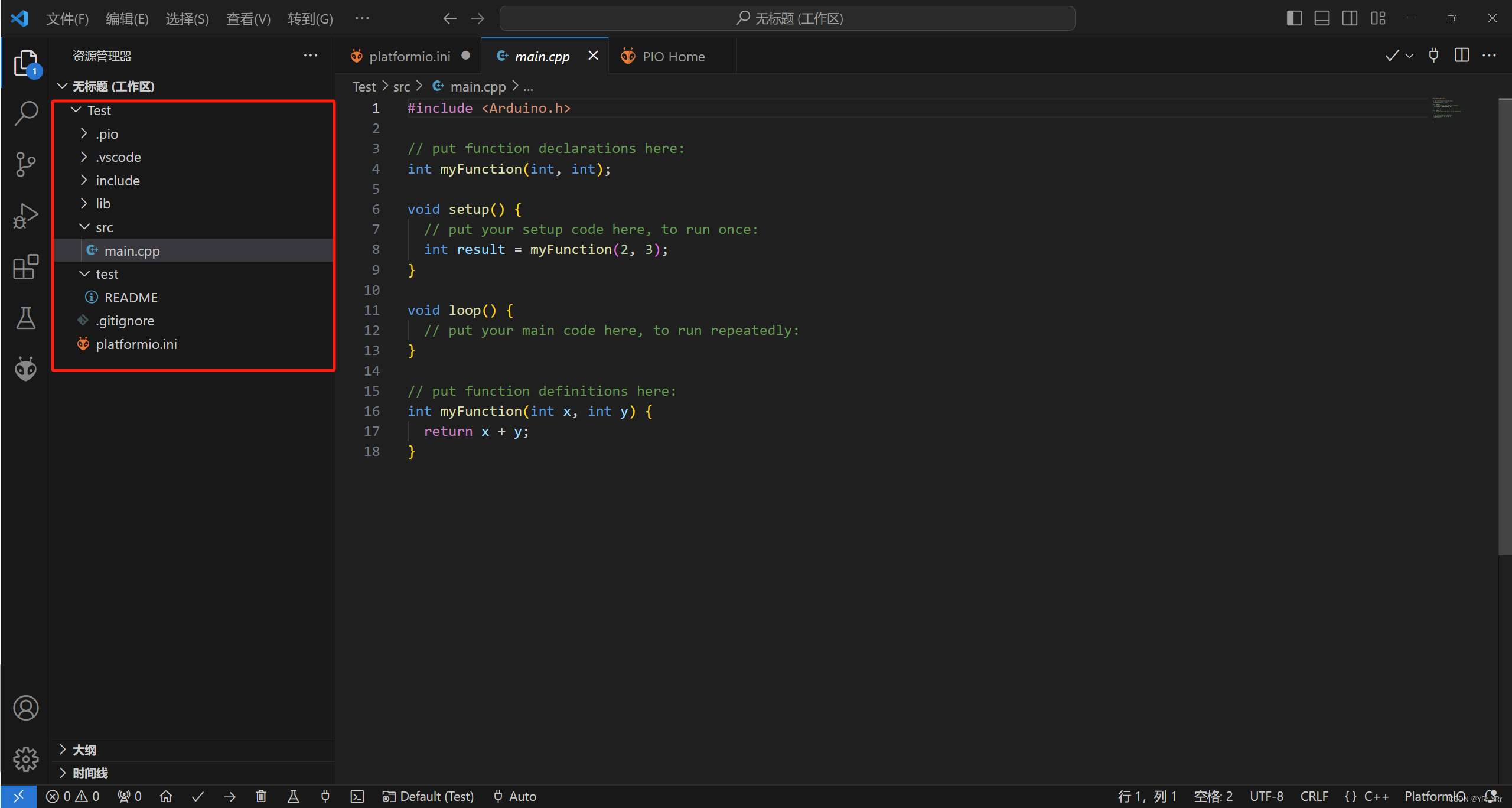The image size is (1512, 808).
Task: Click Default (Test) environment switcher
Action: coord(429,796)
